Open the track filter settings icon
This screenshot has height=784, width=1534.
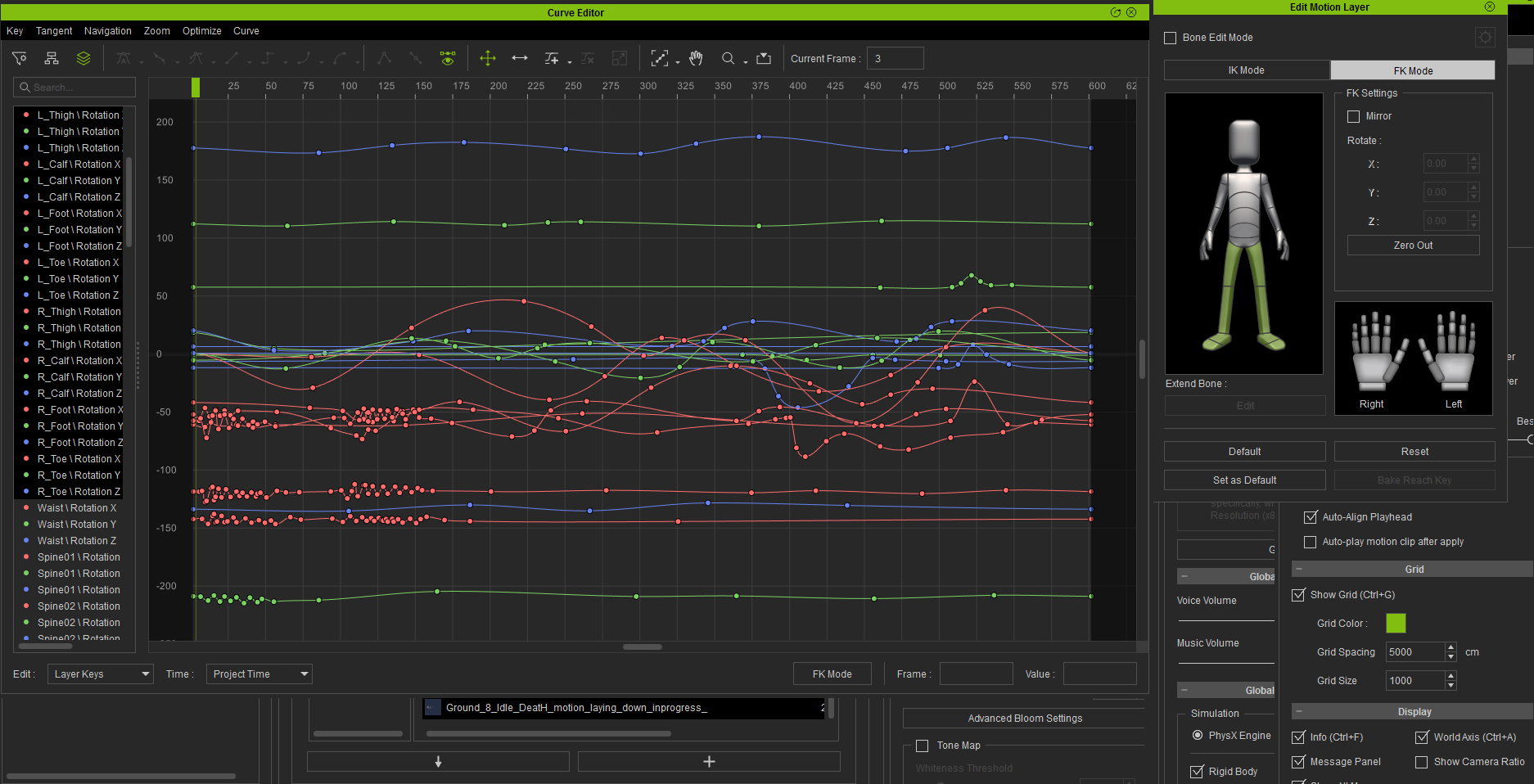[x=20, y=58]
